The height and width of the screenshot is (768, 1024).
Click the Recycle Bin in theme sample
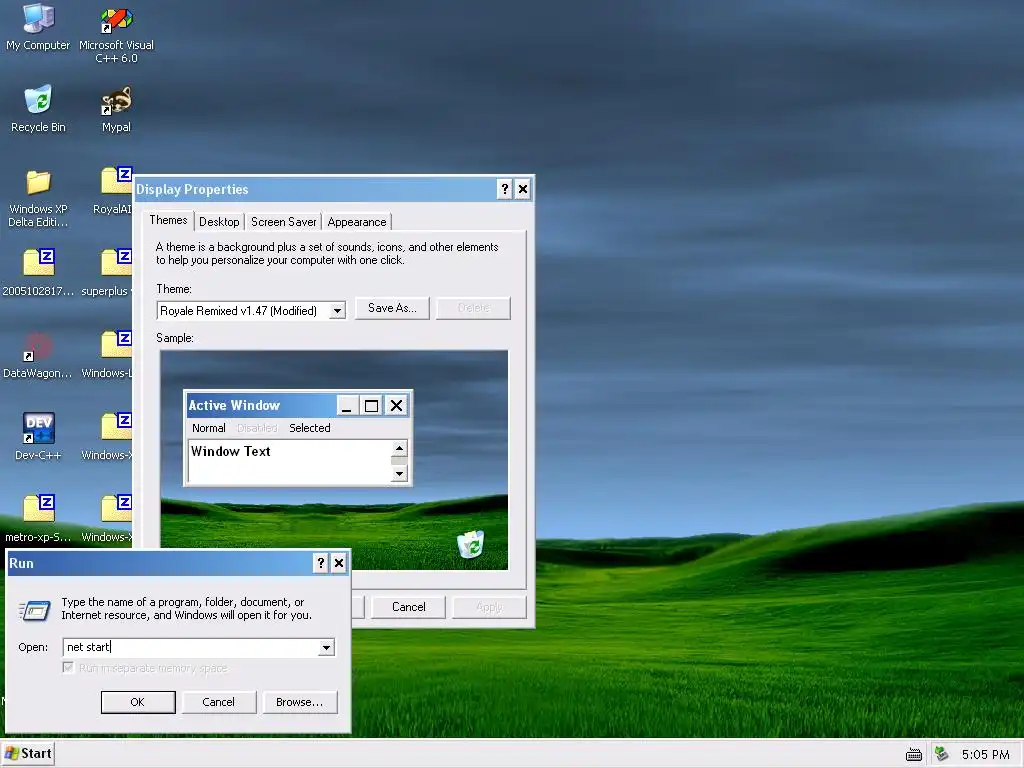[470, 544]
